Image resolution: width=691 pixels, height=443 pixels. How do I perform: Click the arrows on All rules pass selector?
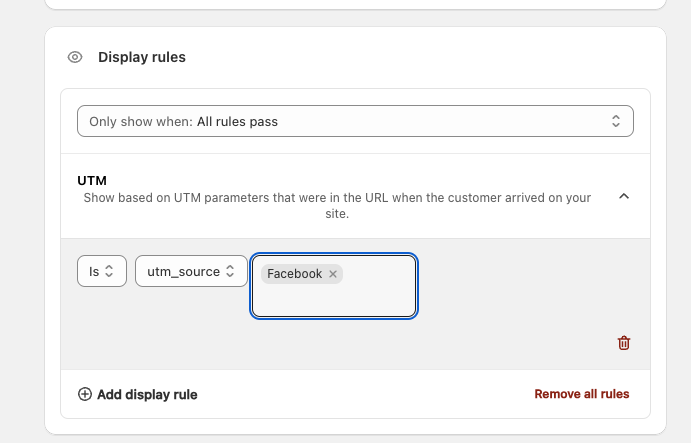coord(616,121)
